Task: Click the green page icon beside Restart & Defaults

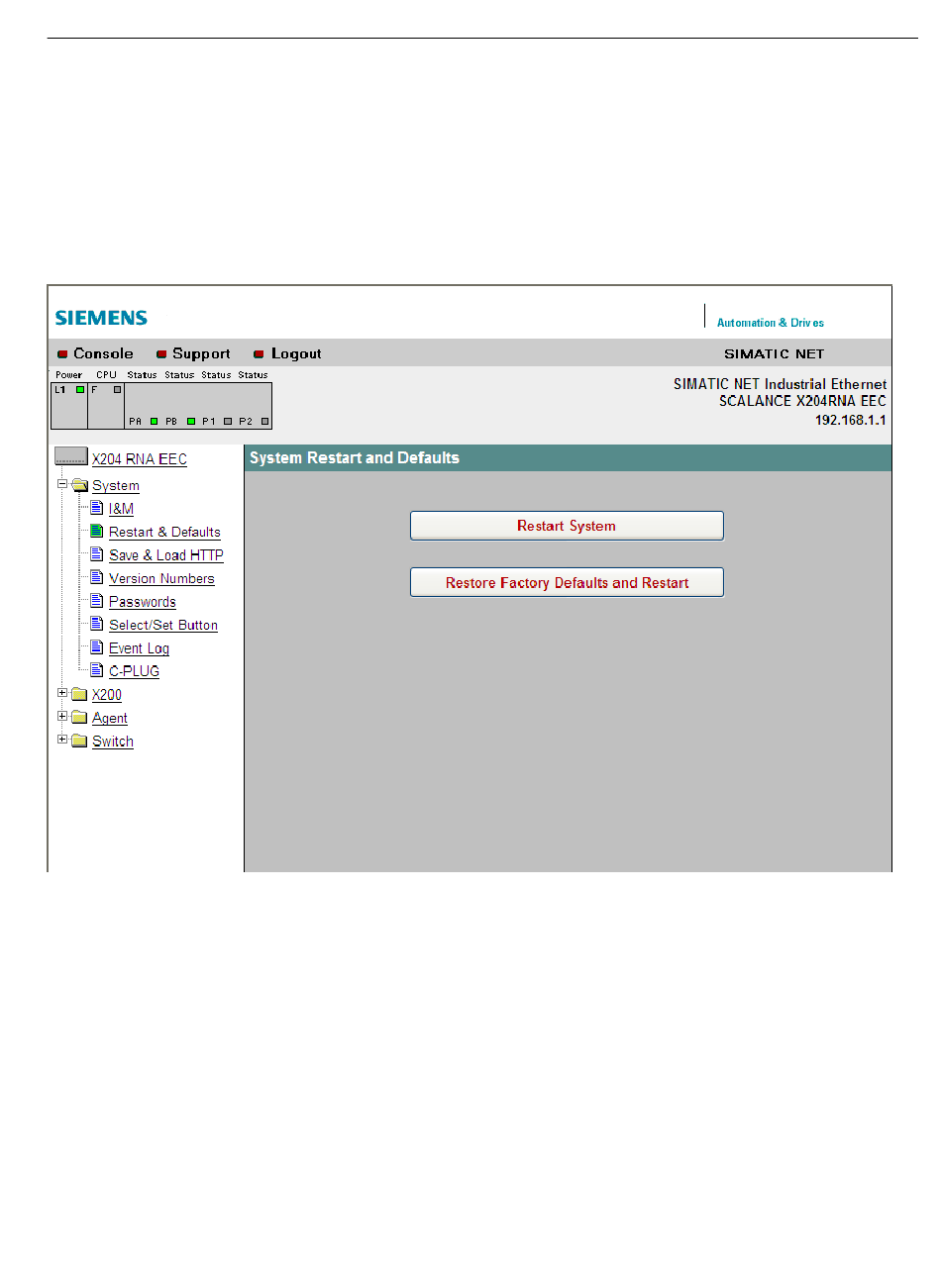Action: click(97, 531)
